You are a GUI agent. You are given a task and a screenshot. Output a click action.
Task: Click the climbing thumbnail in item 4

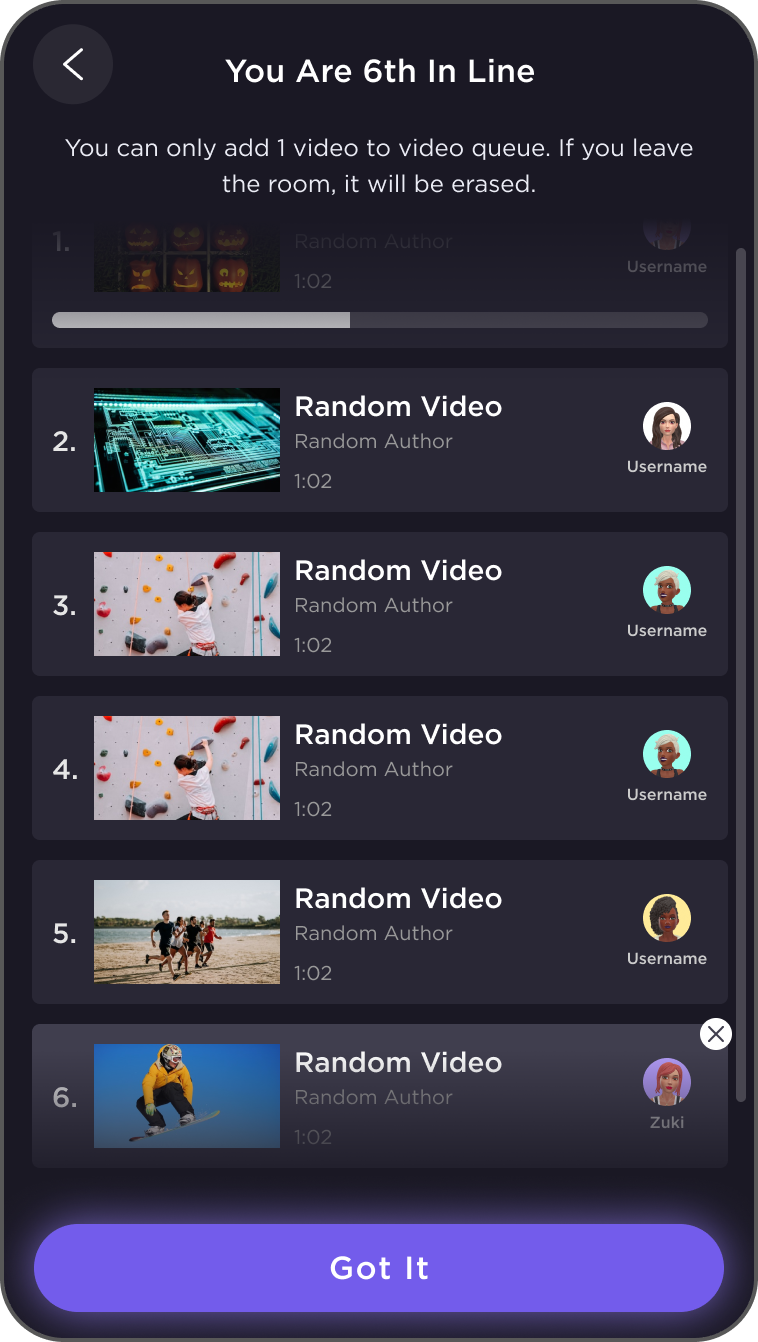pyautogui.click(x=187, y=768)
